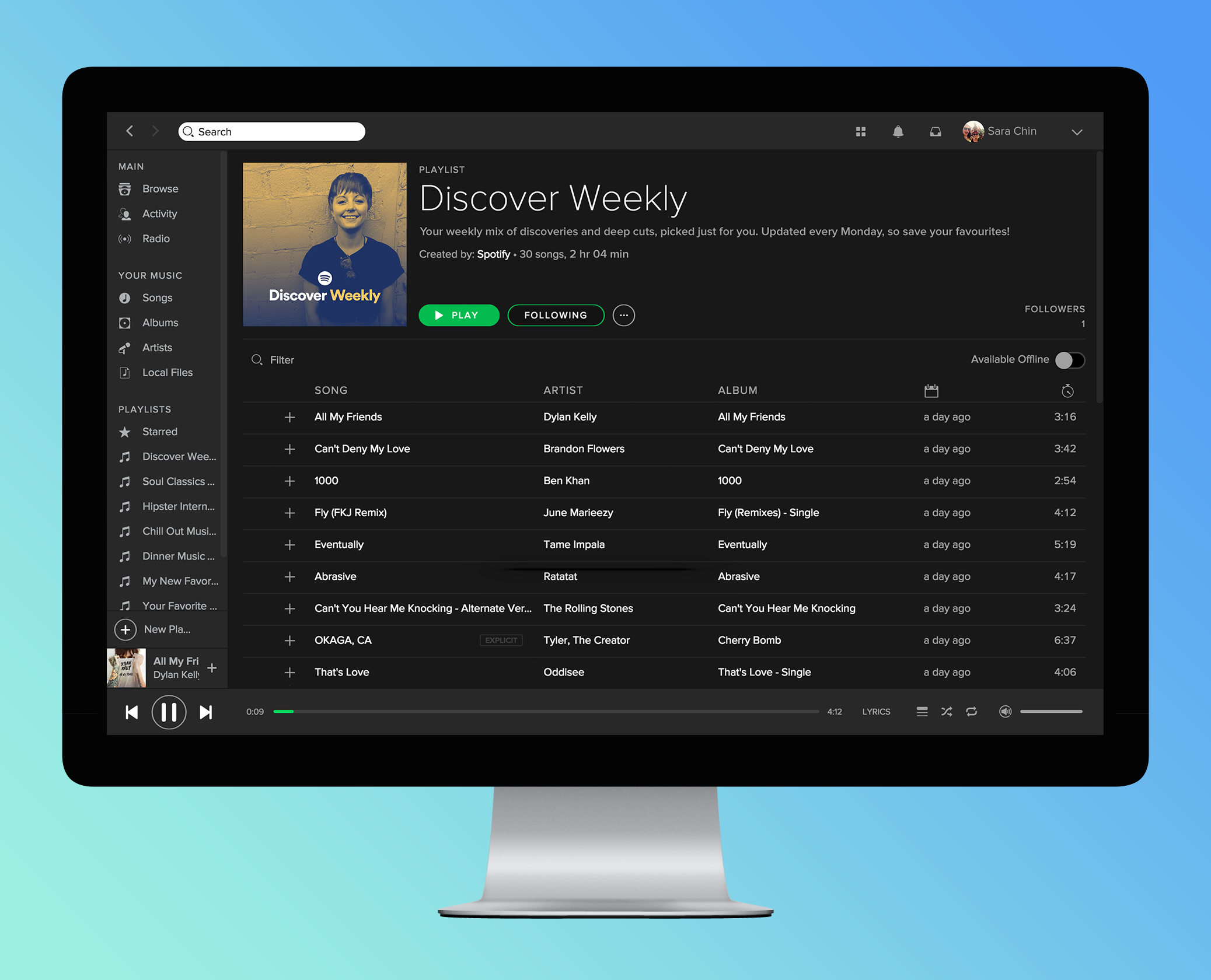Add All My Friends to your library
Image resolution: width=1211 pixels, height=980 pixels.
(290, 416)
